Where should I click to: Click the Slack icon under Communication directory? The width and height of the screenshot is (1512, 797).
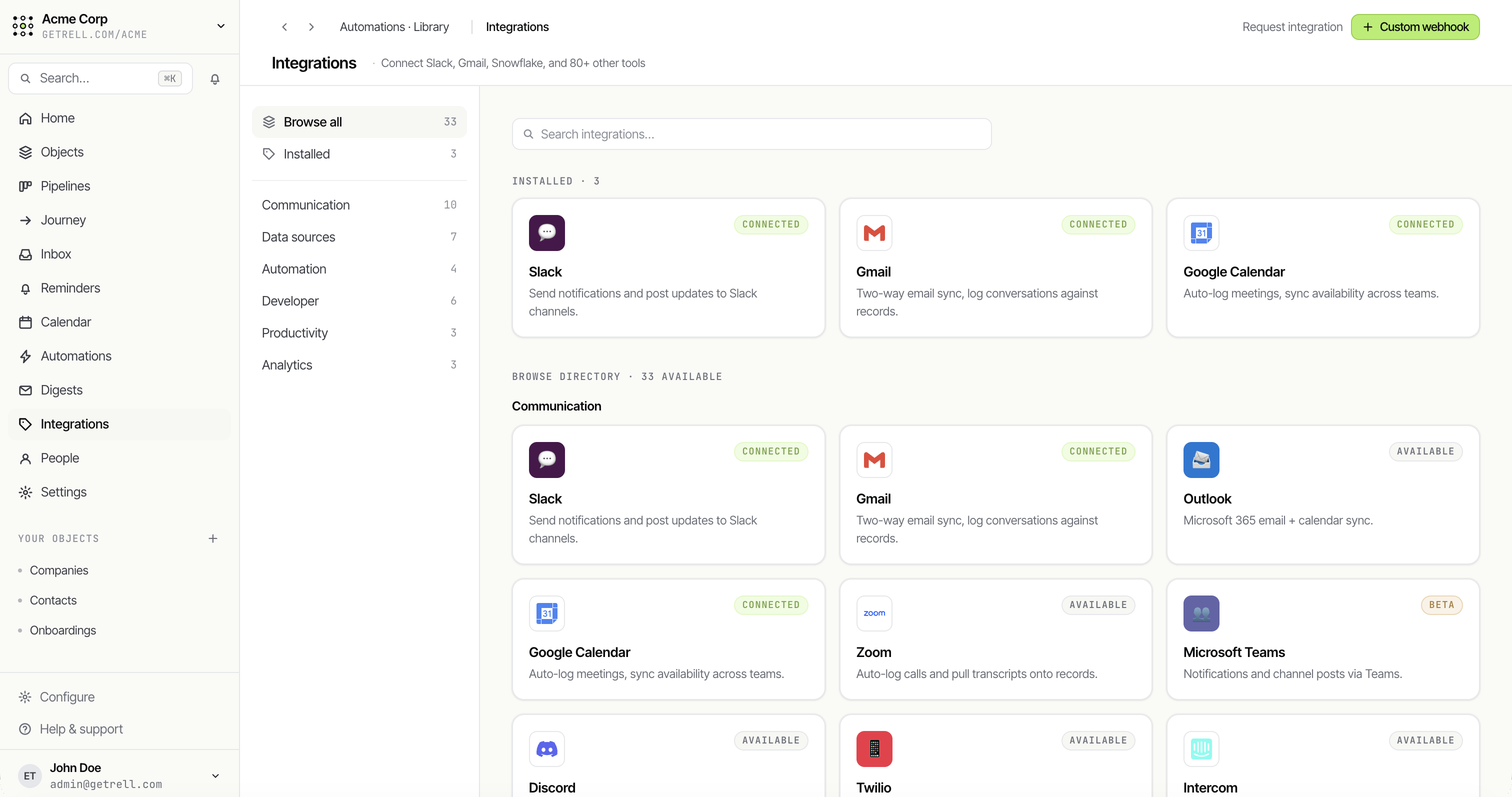(546, 460)
